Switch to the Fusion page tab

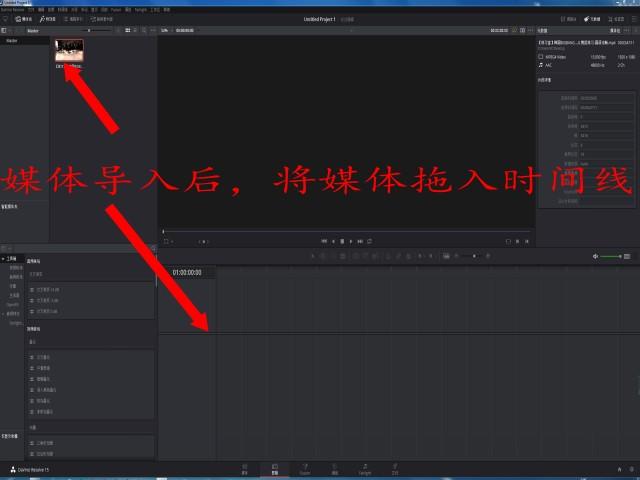(305, 469)
